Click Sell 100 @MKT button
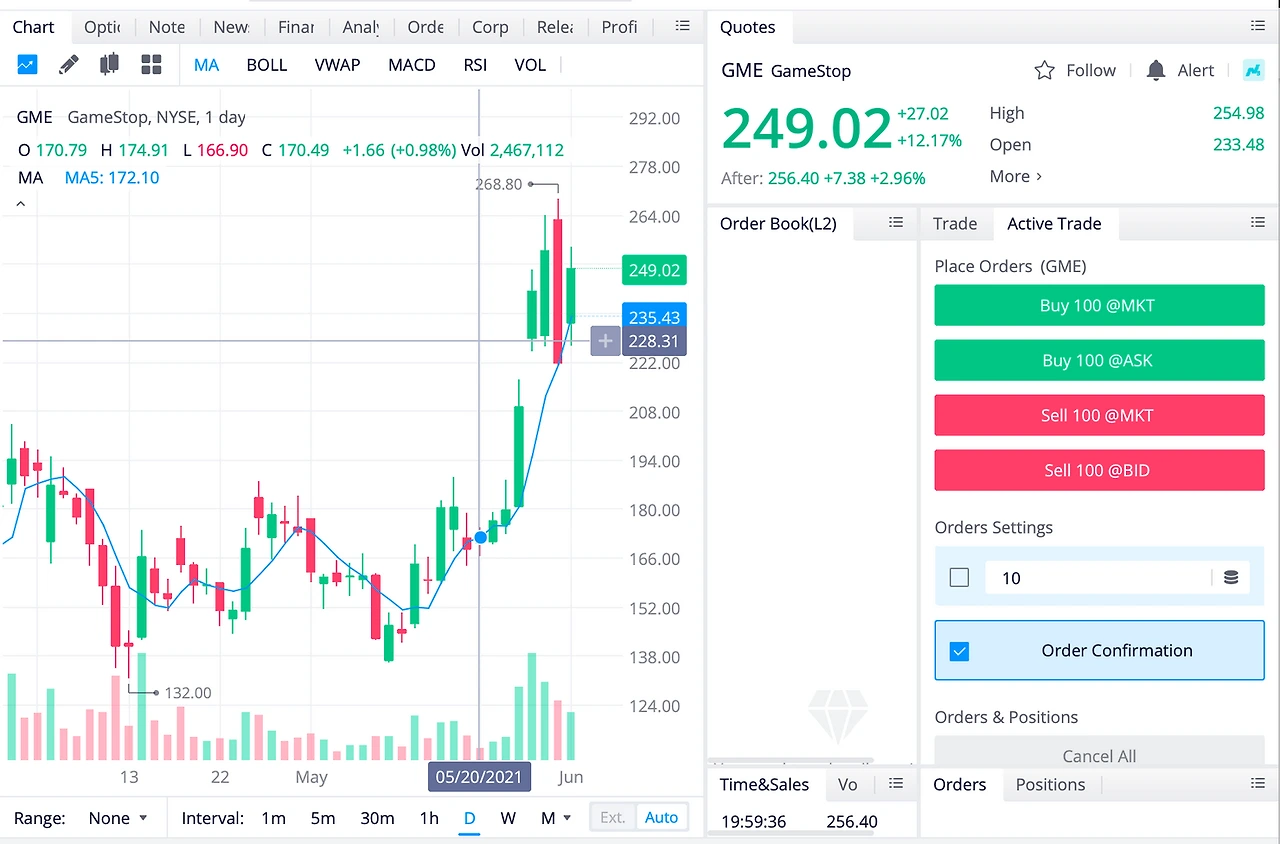 pyautogui.click(x=1099, y=415)
